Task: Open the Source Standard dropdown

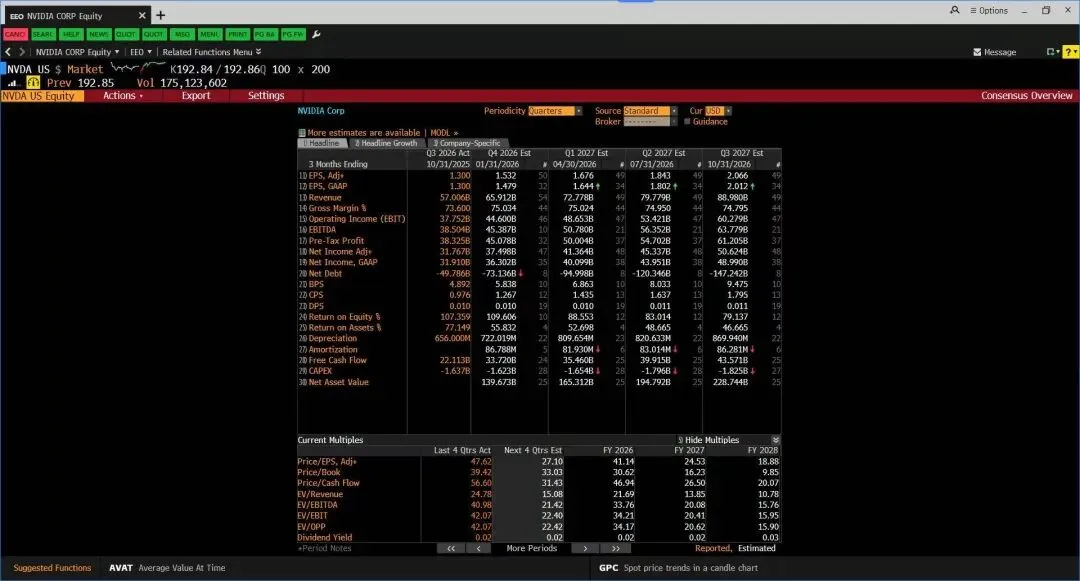Action: click(x=650, y=111)
